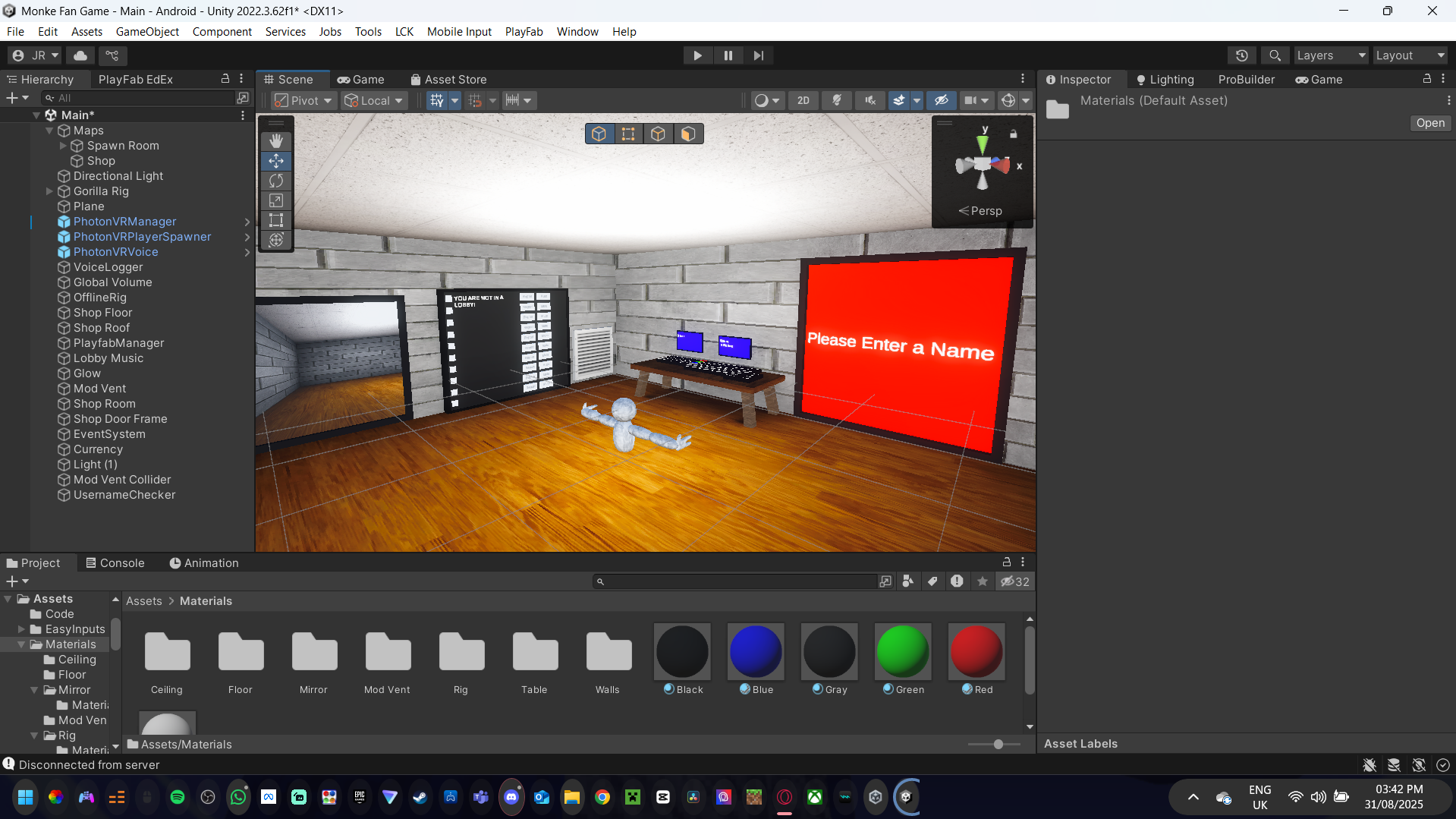Select the Rotate tool in scene toolbar
1456x819 pixels.
(x=276, y=181)
